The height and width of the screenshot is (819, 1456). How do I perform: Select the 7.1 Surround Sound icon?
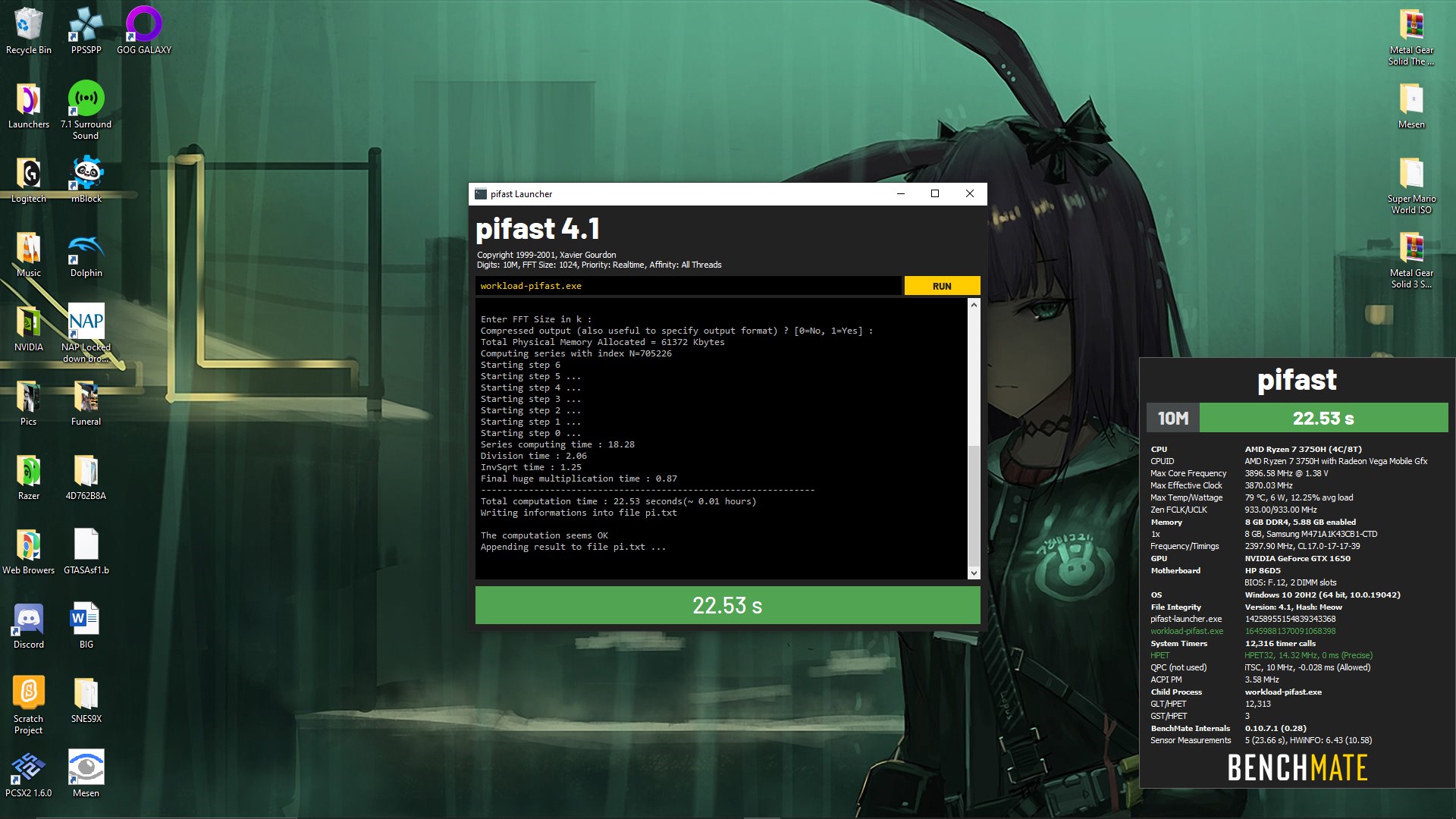pyautogui.click(x=86, y=110)
